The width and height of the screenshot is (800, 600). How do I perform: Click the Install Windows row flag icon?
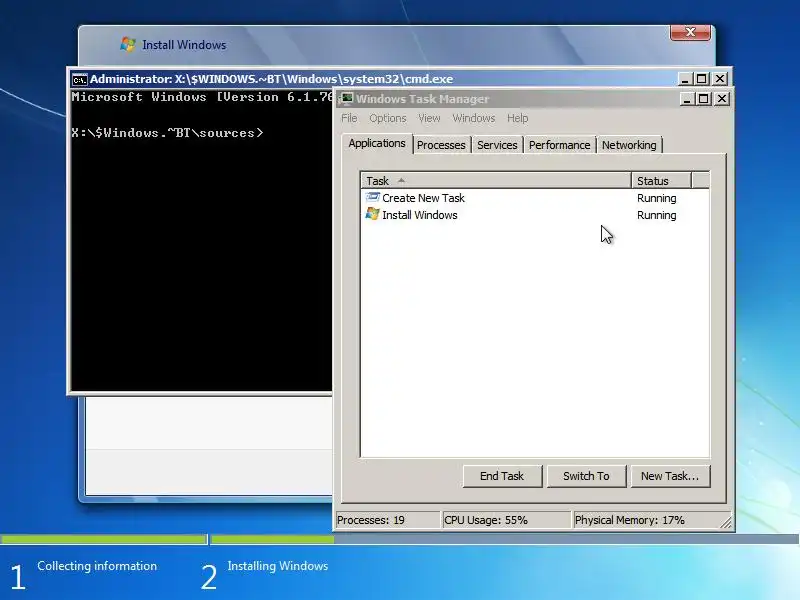point(372,214)
